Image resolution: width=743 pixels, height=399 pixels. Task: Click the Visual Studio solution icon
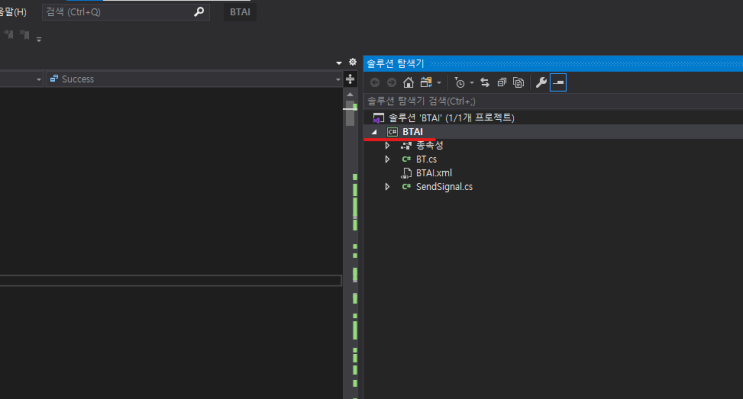tap(378, 118)
